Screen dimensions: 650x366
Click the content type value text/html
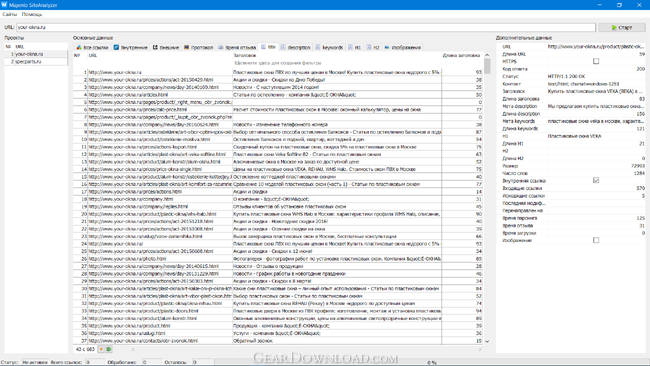(x=584, y=84)
